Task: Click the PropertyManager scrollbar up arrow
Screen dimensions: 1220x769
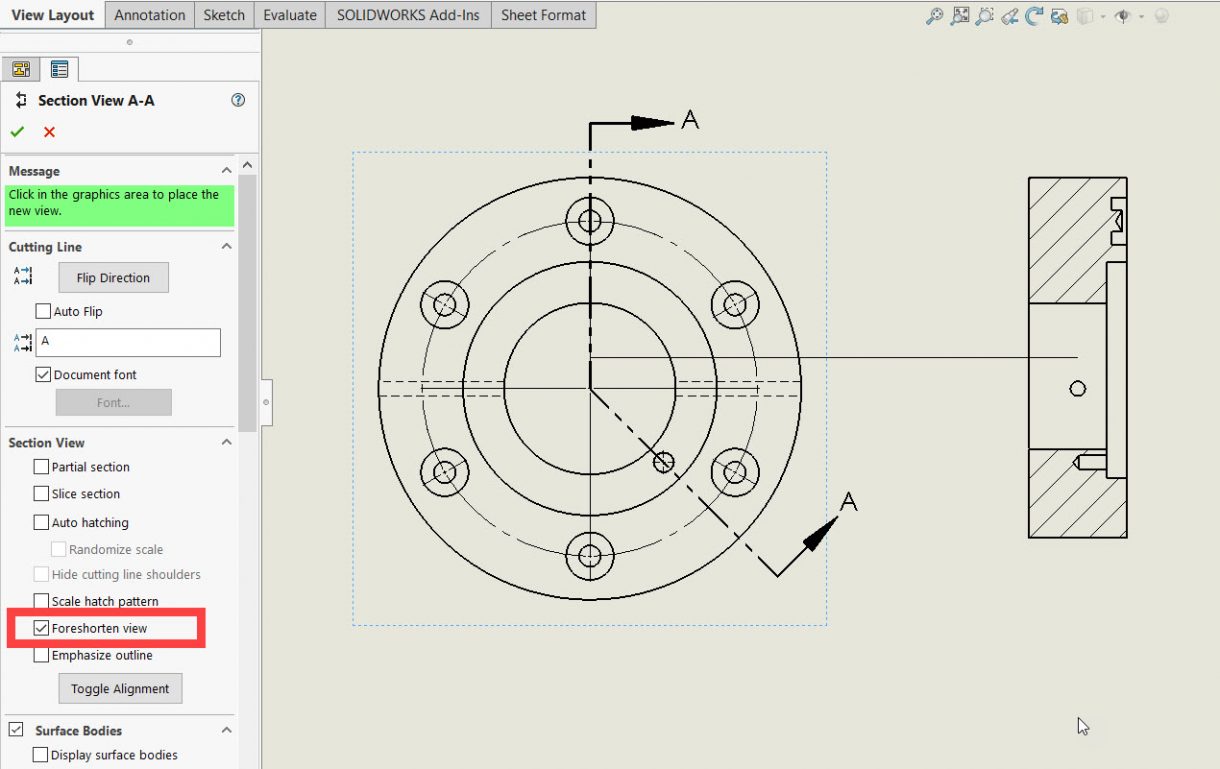Action: pos(248,166)
